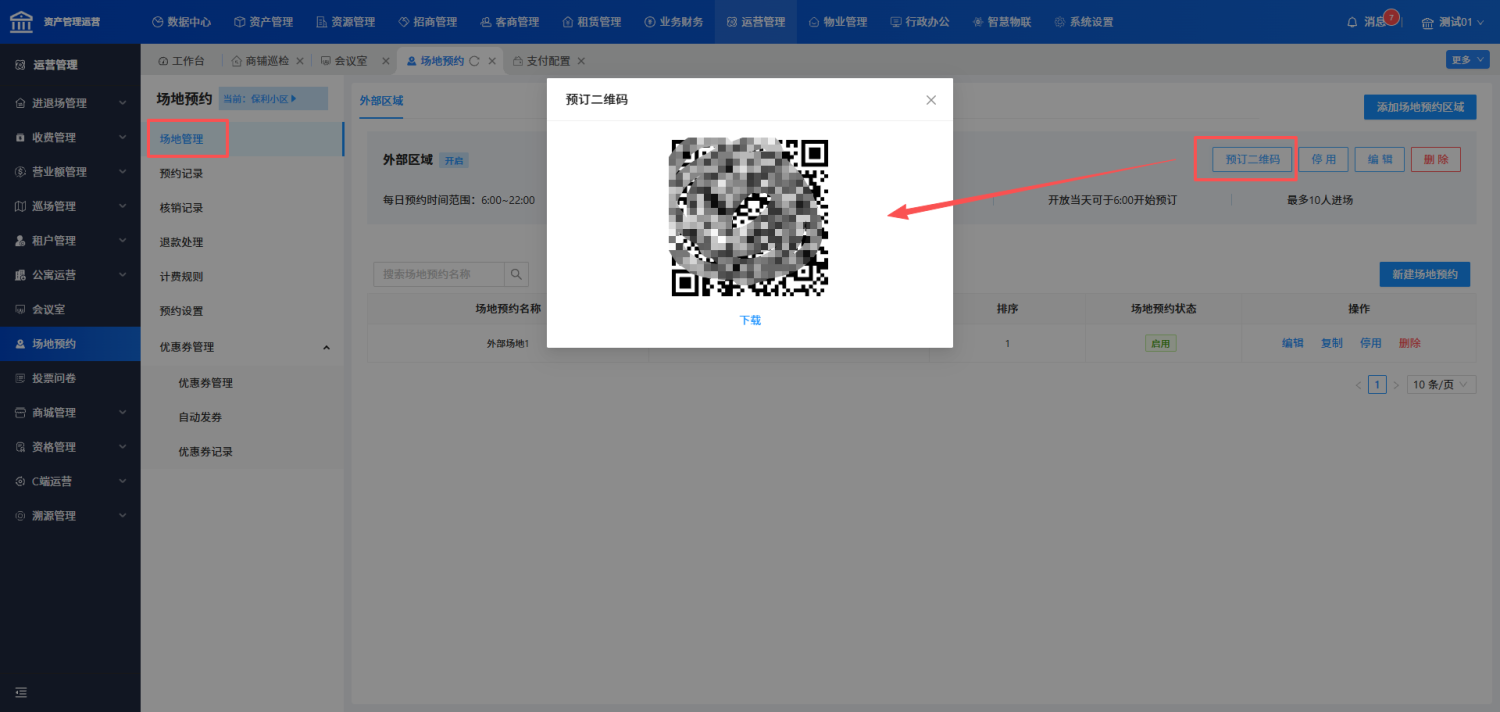Image resolution: width=1500 pixels, height=712 pixels.
Task: Open 智慧物联 in the top navigation
Action: [x=1002, y=22]
